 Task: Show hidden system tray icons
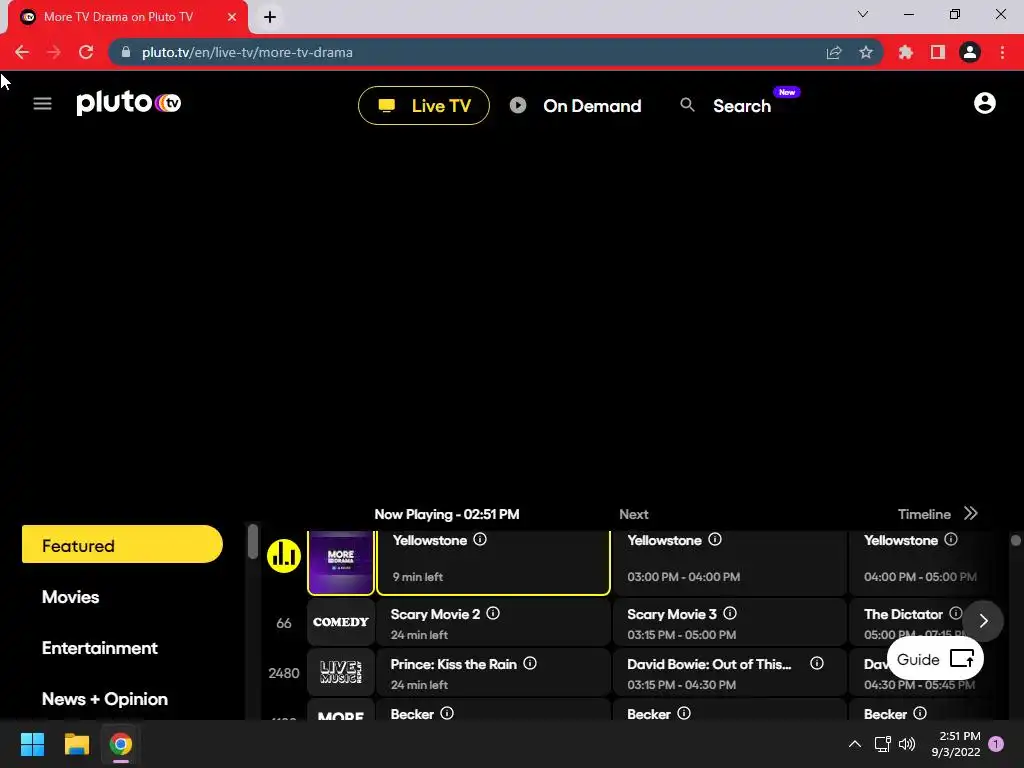854,744
